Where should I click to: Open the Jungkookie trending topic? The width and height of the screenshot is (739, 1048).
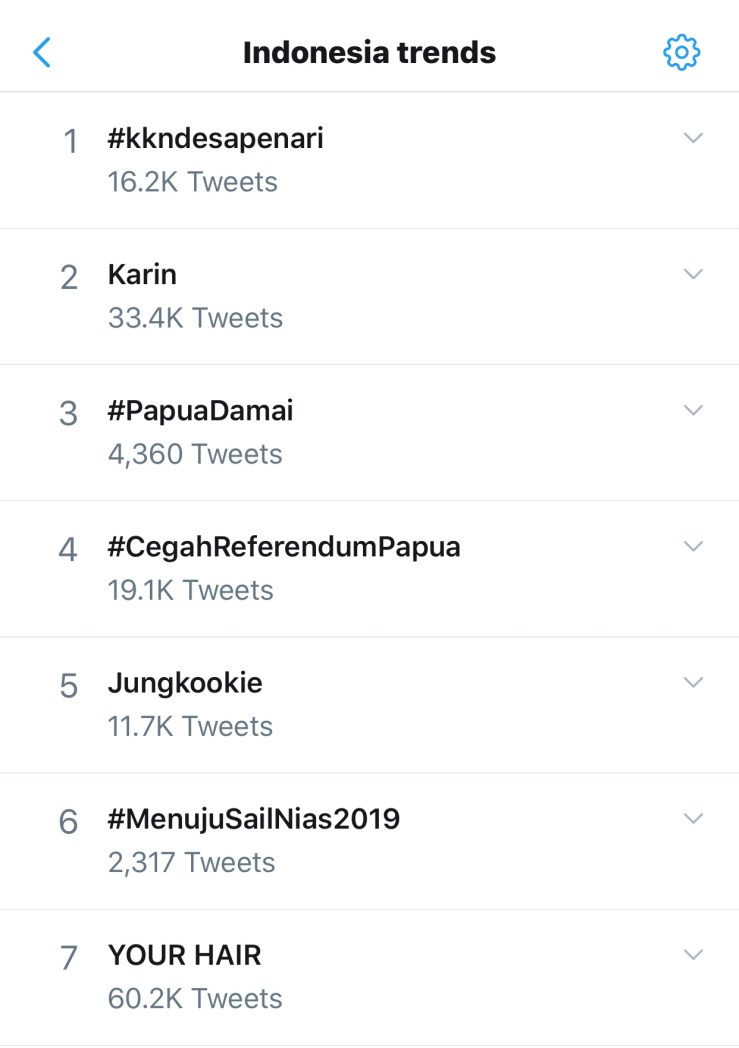185,682
